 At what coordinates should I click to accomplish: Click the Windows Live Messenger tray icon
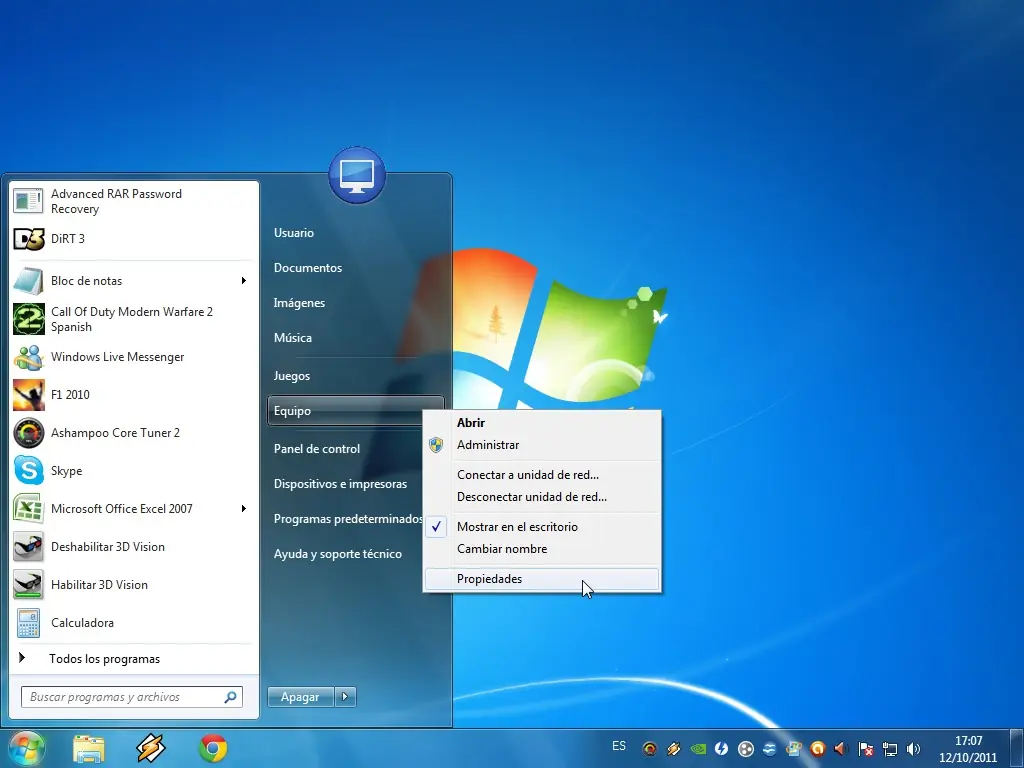pos(793,749)
